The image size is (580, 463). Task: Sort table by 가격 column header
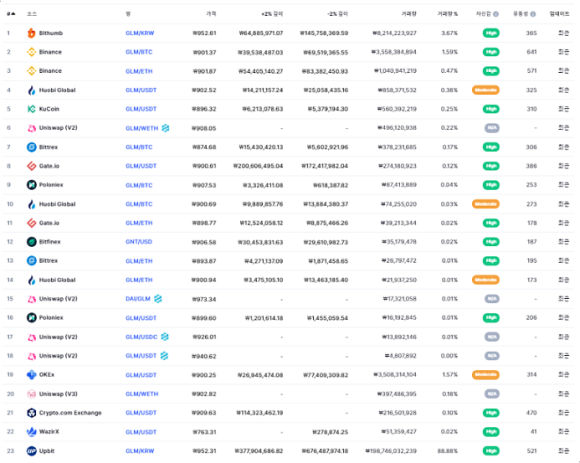[x=211, y=14]
